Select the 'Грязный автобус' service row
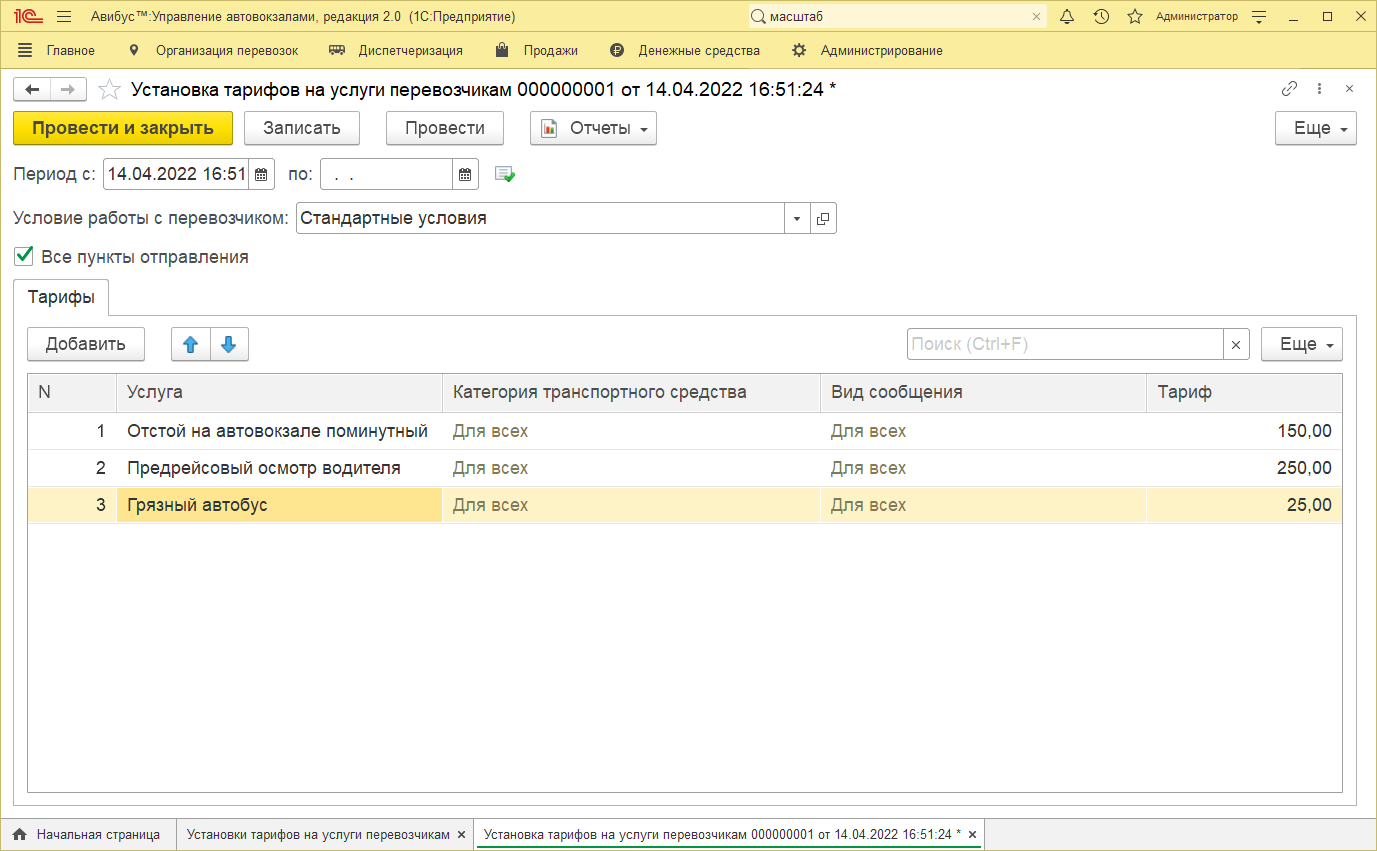 (x=278, y=505)
